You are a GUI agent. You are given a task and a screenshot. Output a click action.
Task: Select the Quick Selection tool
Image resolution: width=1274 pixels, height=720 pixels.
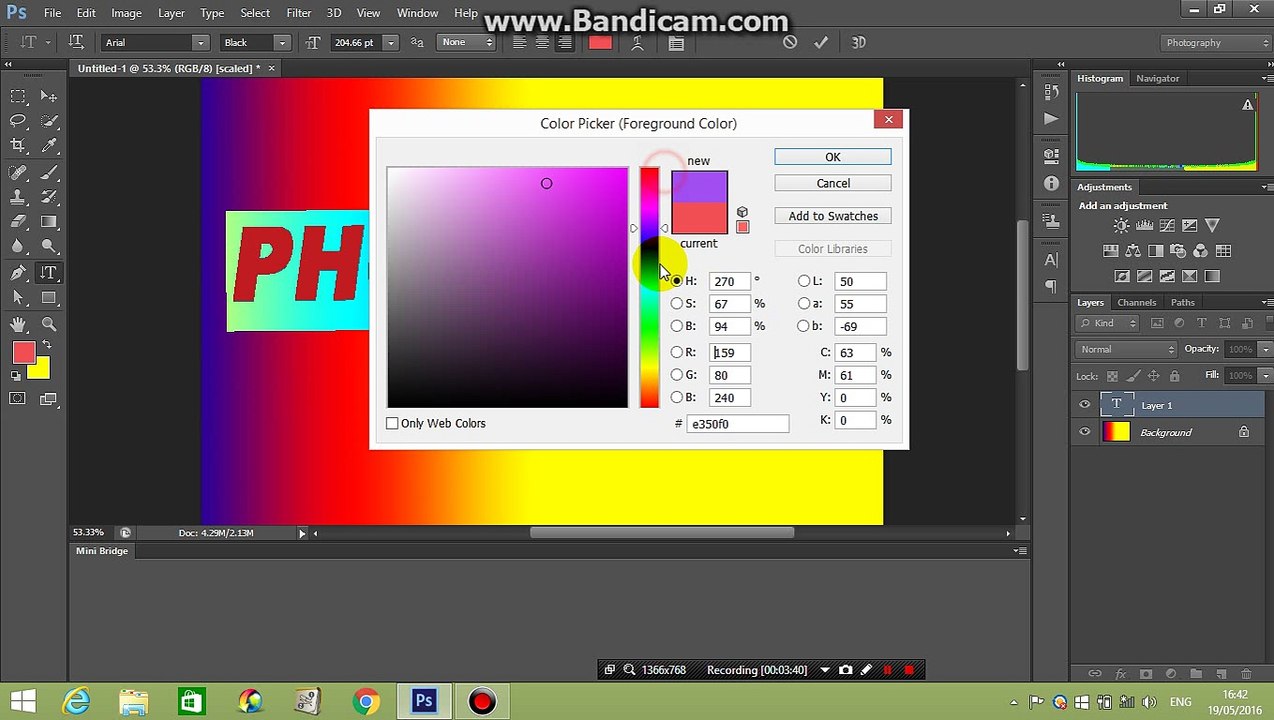click(48, 121)
